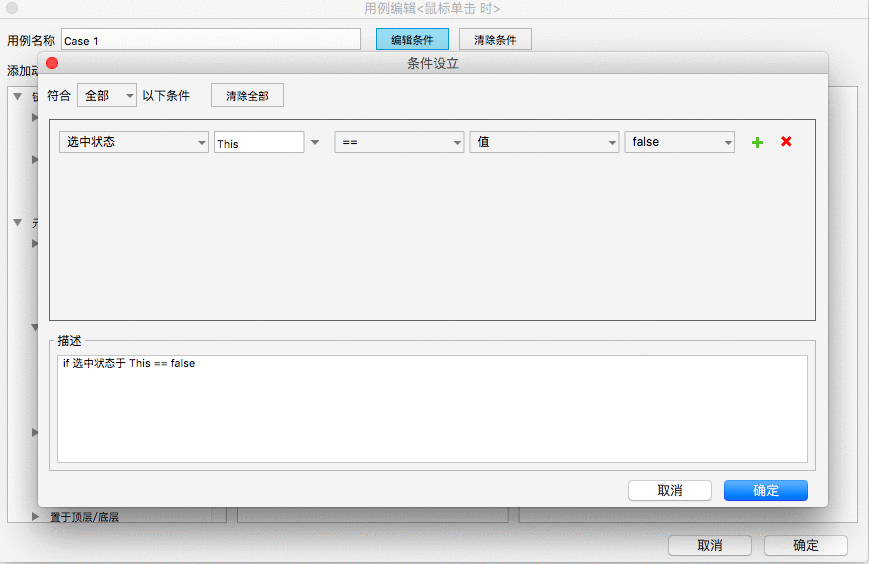Click 取消 in the 条件设立 dialog
The image size is (869, 564).
(x=669, y=490)
